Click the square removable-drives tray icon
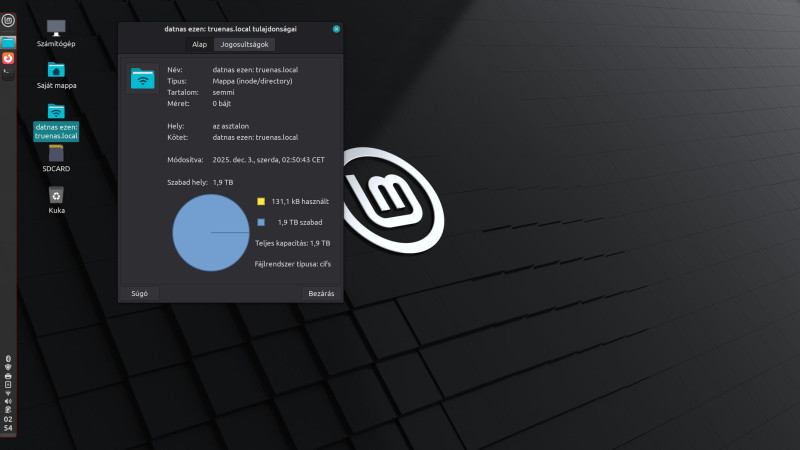800x450 pixels. pyautogui.click(x=8, y=385)
